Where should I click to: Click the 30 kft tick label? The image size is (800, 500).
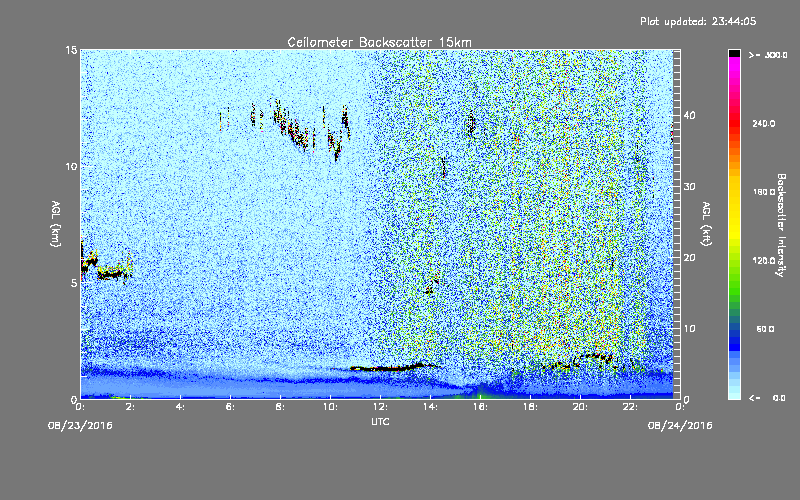tap(689, 186)
